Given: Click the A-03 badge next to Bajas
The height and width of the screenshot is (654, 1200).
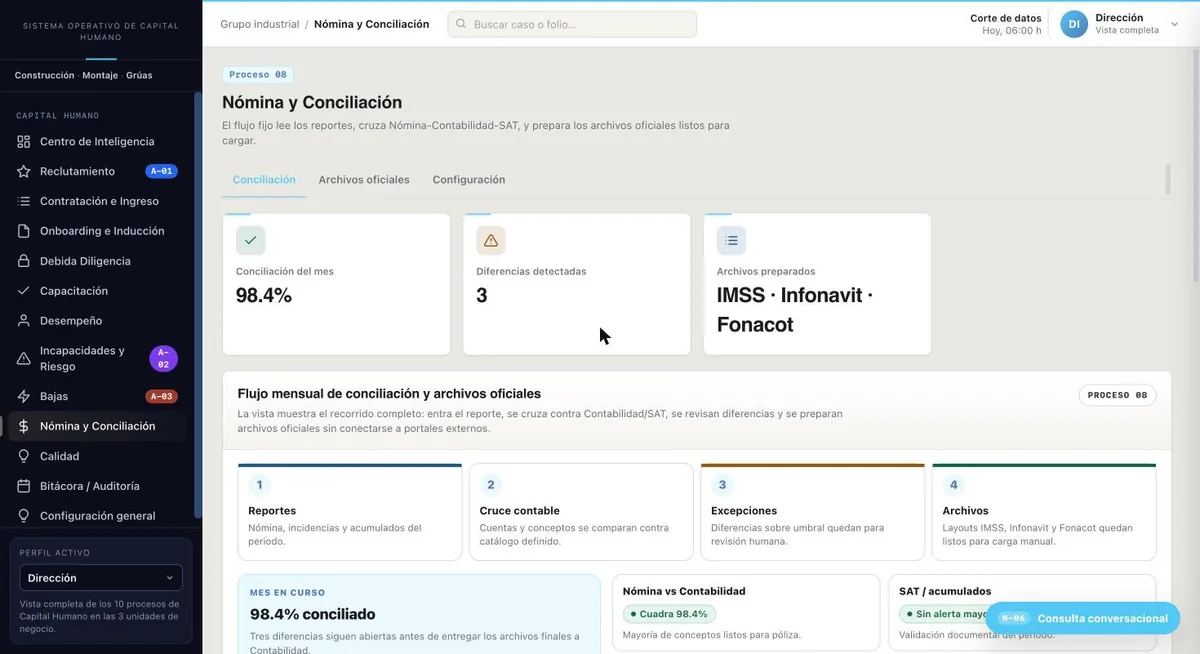Looking at the screenshot, I should (x=161, y=397).
